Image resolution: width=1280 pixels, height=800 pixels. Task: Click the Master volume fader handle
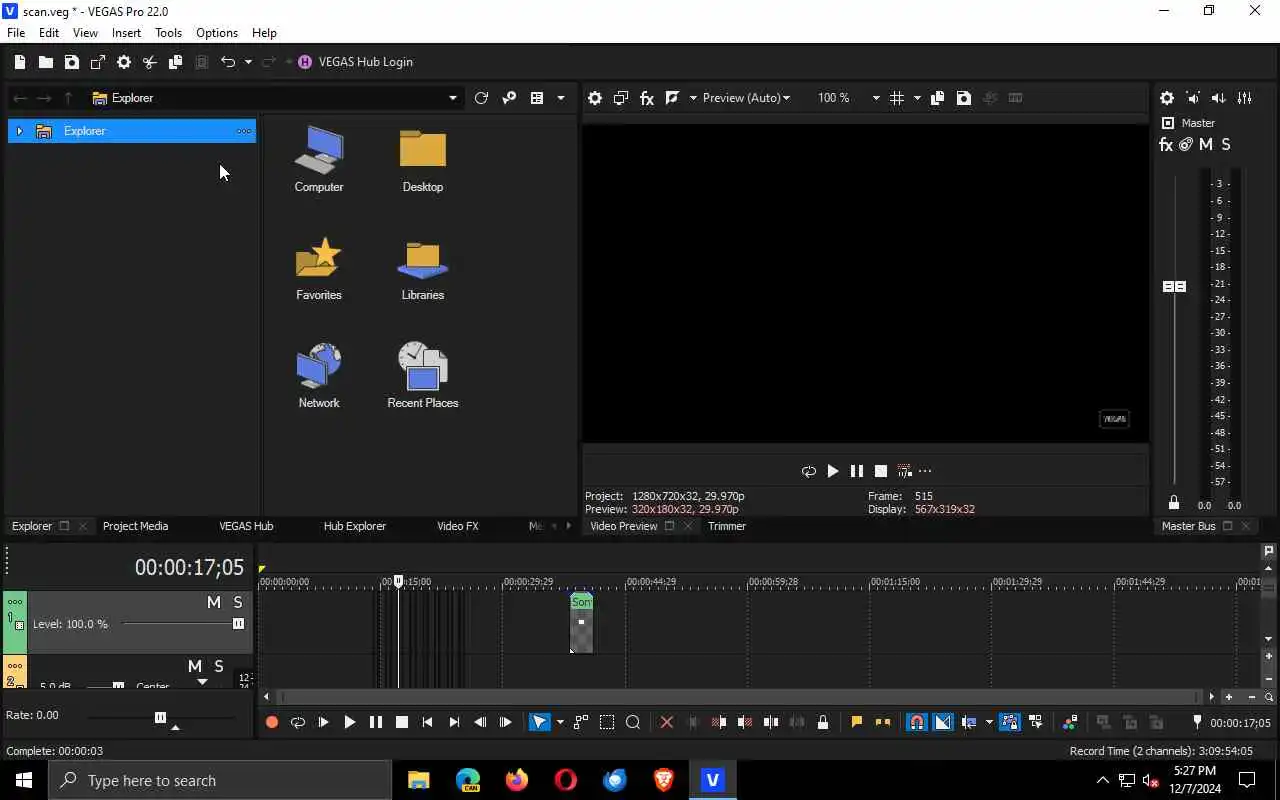pyautogui.click(x=1174, y=286)
